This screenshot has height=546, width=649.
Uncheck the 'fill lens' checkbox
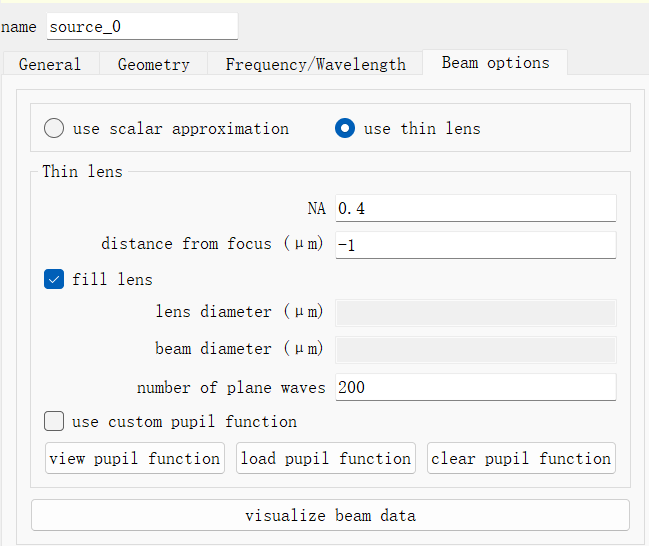pos(55,279)
